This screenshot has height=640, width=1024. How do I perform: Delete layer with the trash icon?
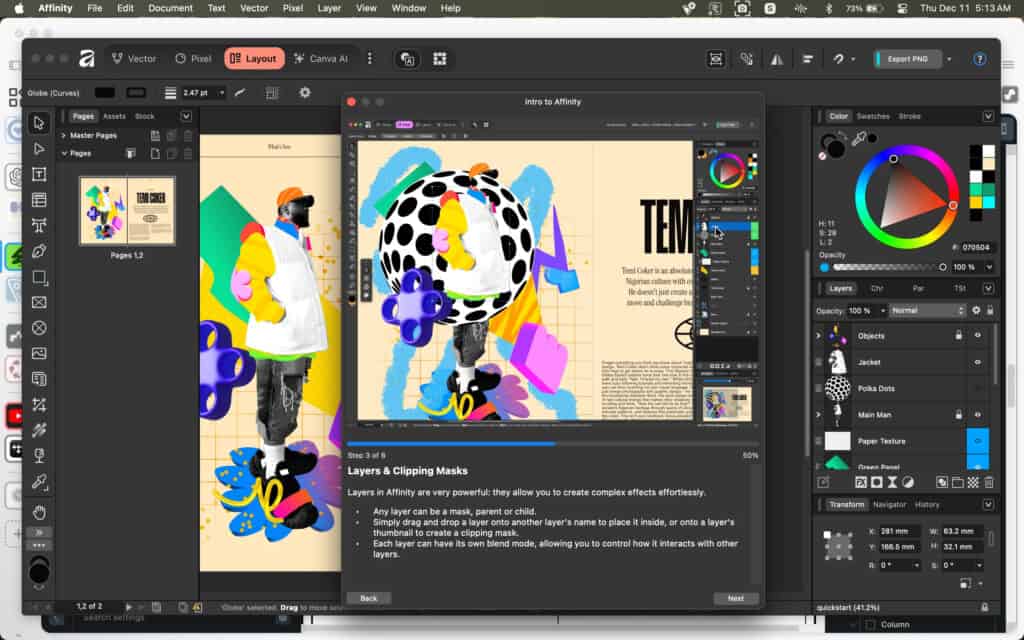pos(988,482)
